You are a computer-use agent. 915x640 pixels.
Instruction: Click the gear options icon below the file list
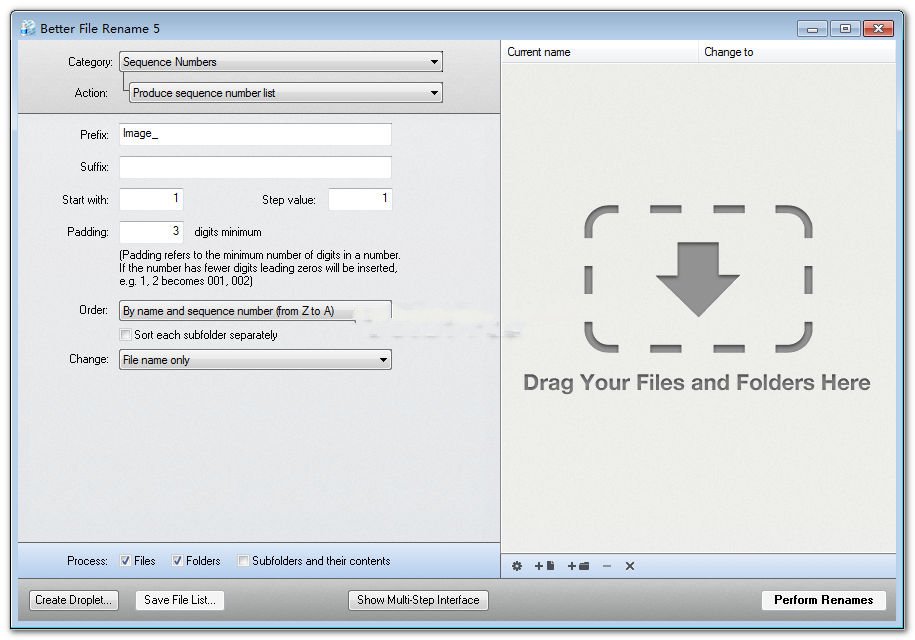coord(516,566)
